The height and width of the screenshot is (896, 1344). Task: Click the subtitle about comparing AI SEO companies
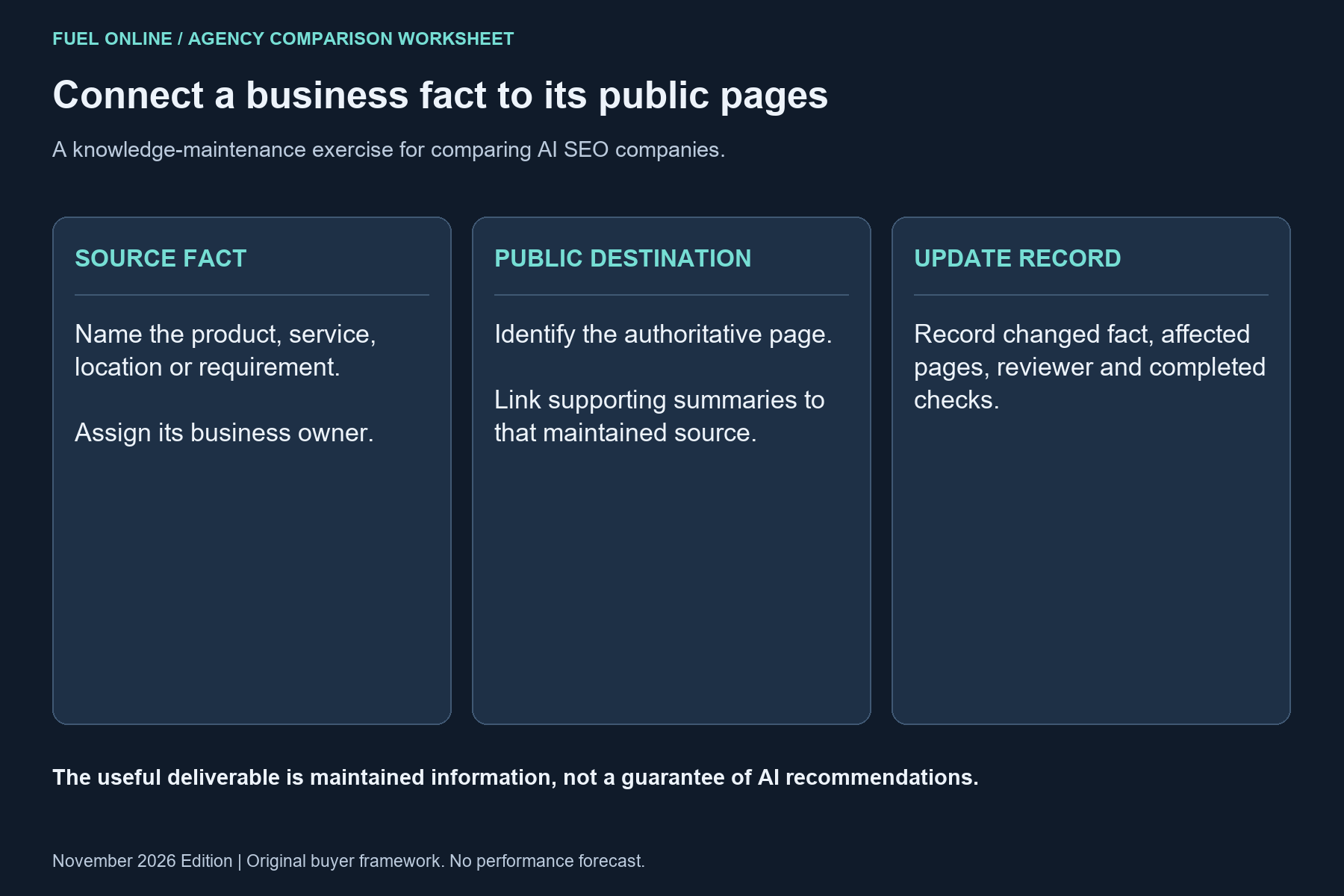click(x=389, y=149)
